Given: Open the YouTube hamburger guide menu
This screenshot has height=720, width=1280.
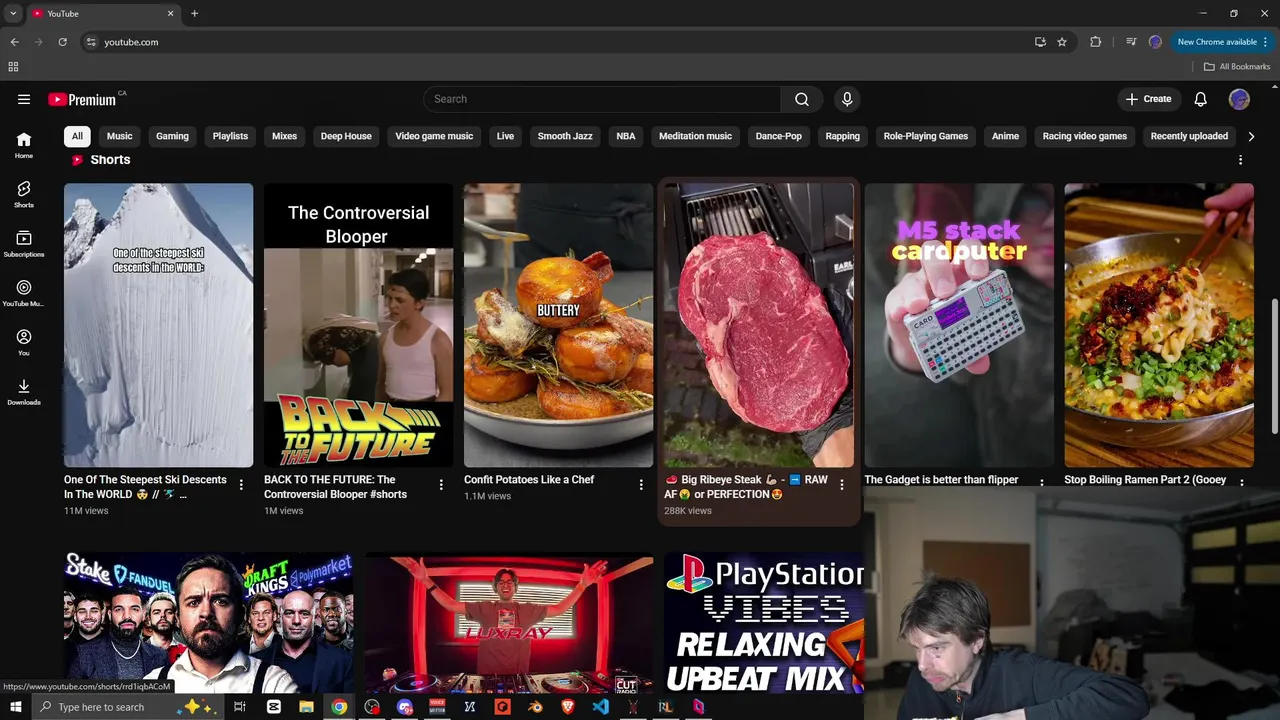Looking at the screenshot, I should pos(24,99).
